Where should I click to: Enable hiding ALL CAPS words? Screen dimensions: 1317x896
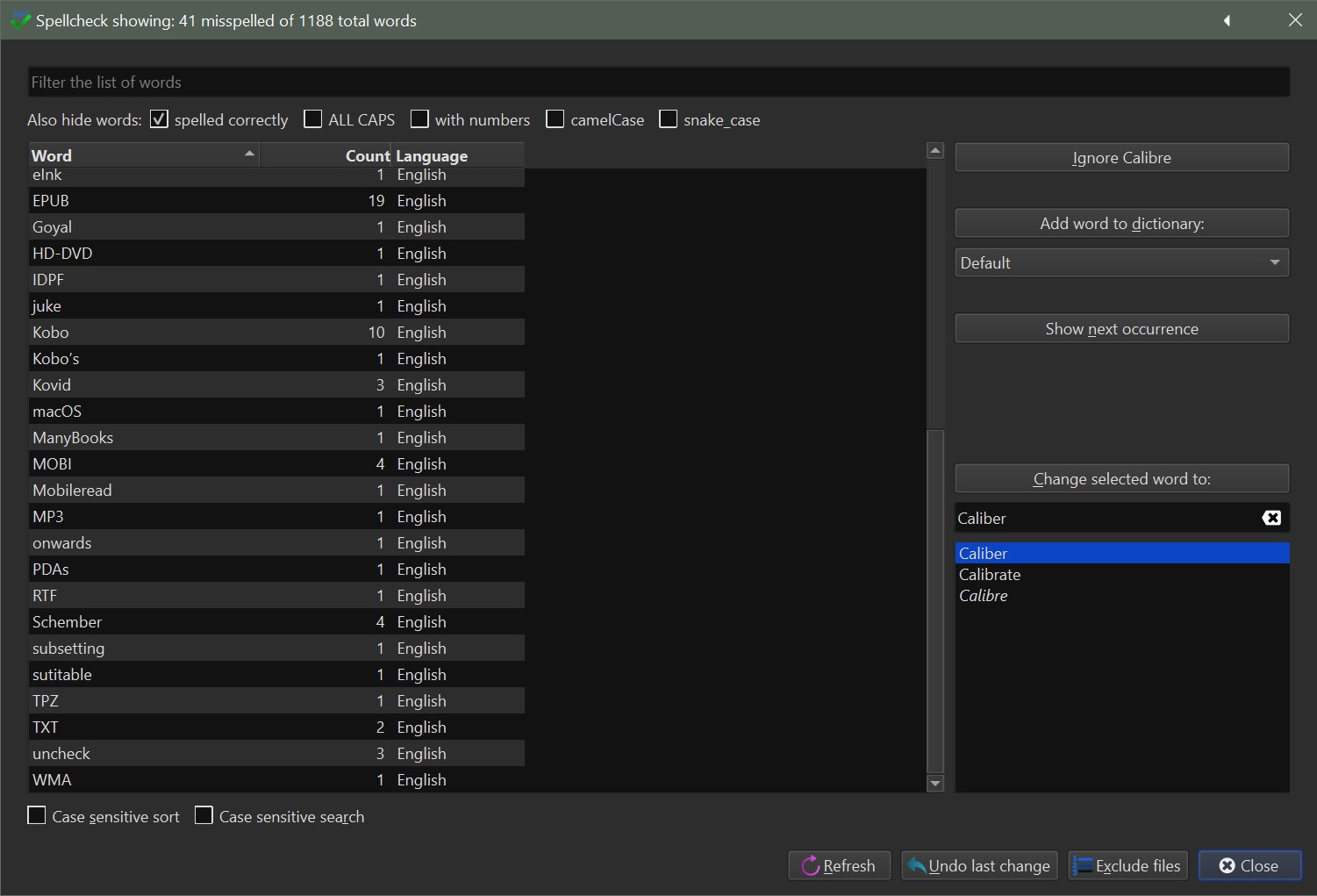[x=312, y=119]
